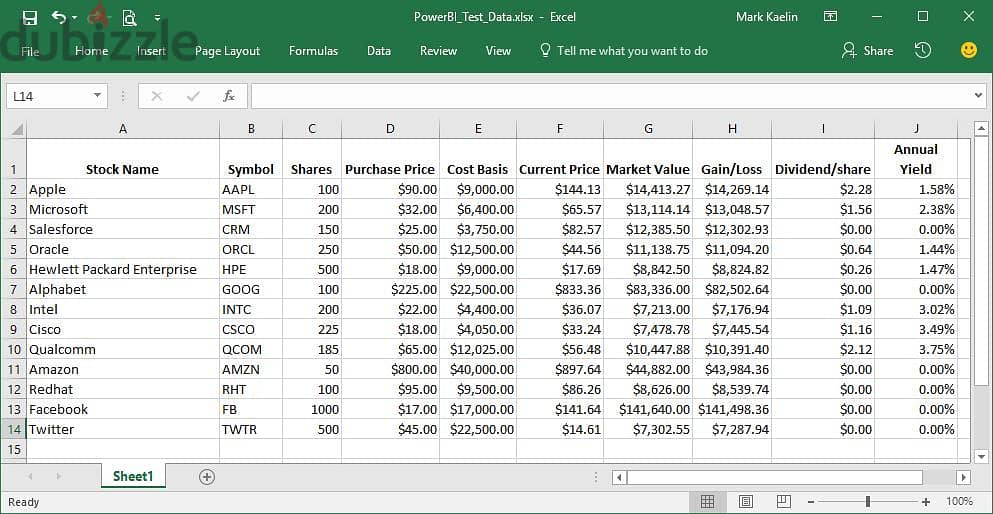Select the Gain/Loss header cell
The height and width of the screenshot is (514, 993).
pyautogui.click(x=732, y=159)
